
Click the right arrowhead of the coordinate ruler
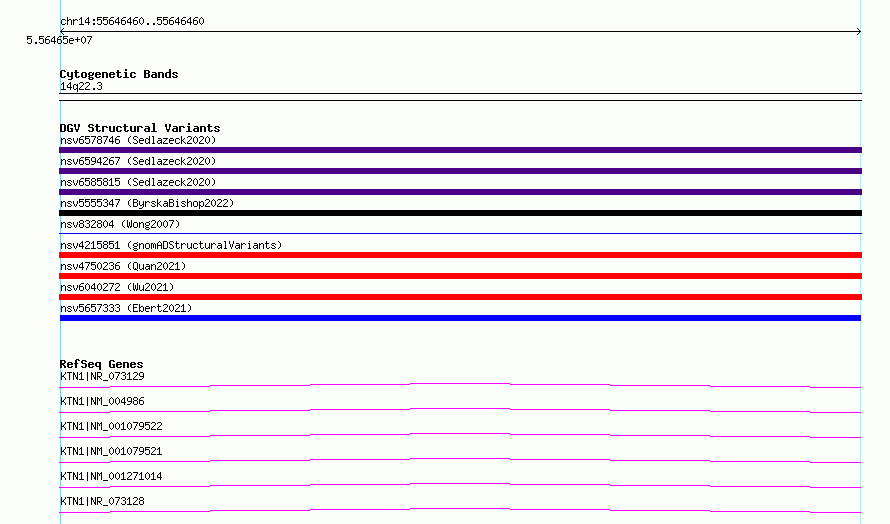tap(859, 32)
